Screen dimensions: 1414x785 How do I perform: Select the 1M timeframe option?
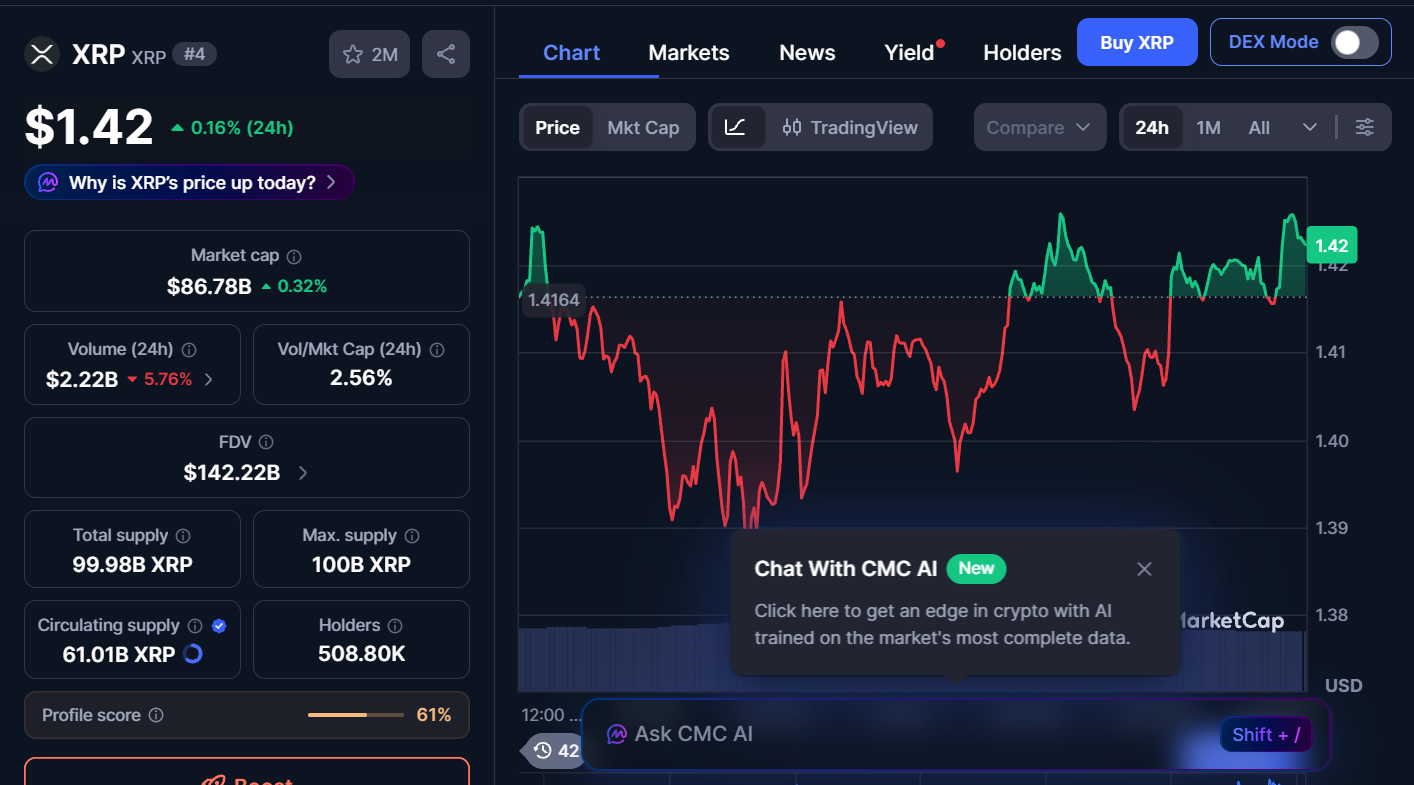point(1208,127)
